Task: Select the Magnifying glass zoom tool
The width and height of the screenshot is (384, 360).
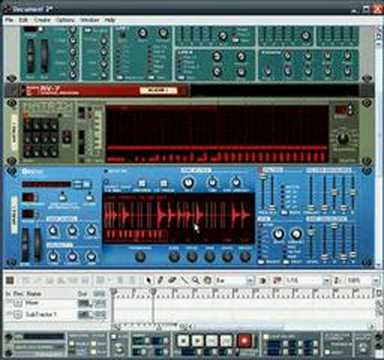Action: tap(195, 280)
